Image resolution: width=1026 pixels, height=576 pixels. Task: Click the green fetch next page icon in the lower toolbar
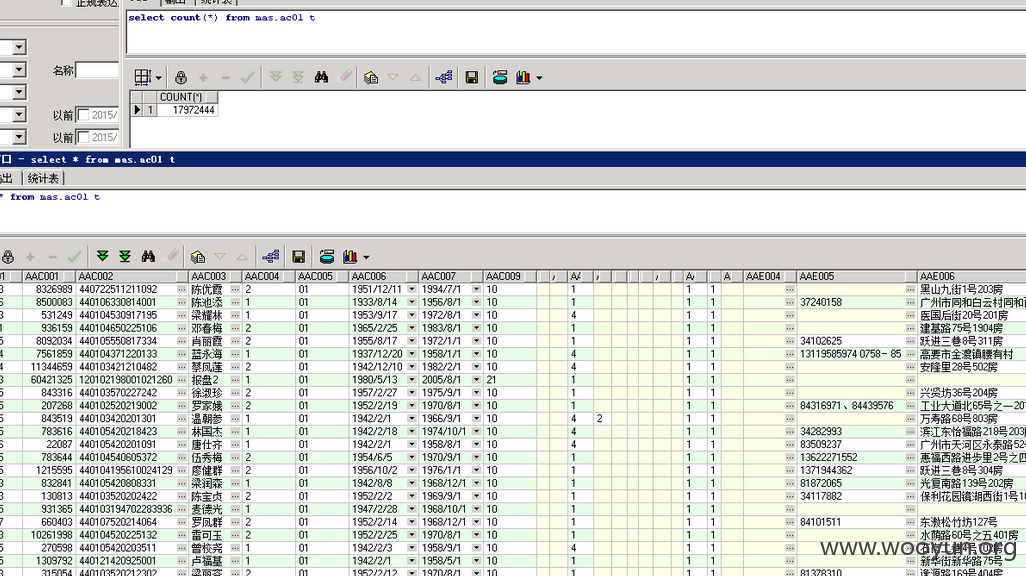coord(102,257)
